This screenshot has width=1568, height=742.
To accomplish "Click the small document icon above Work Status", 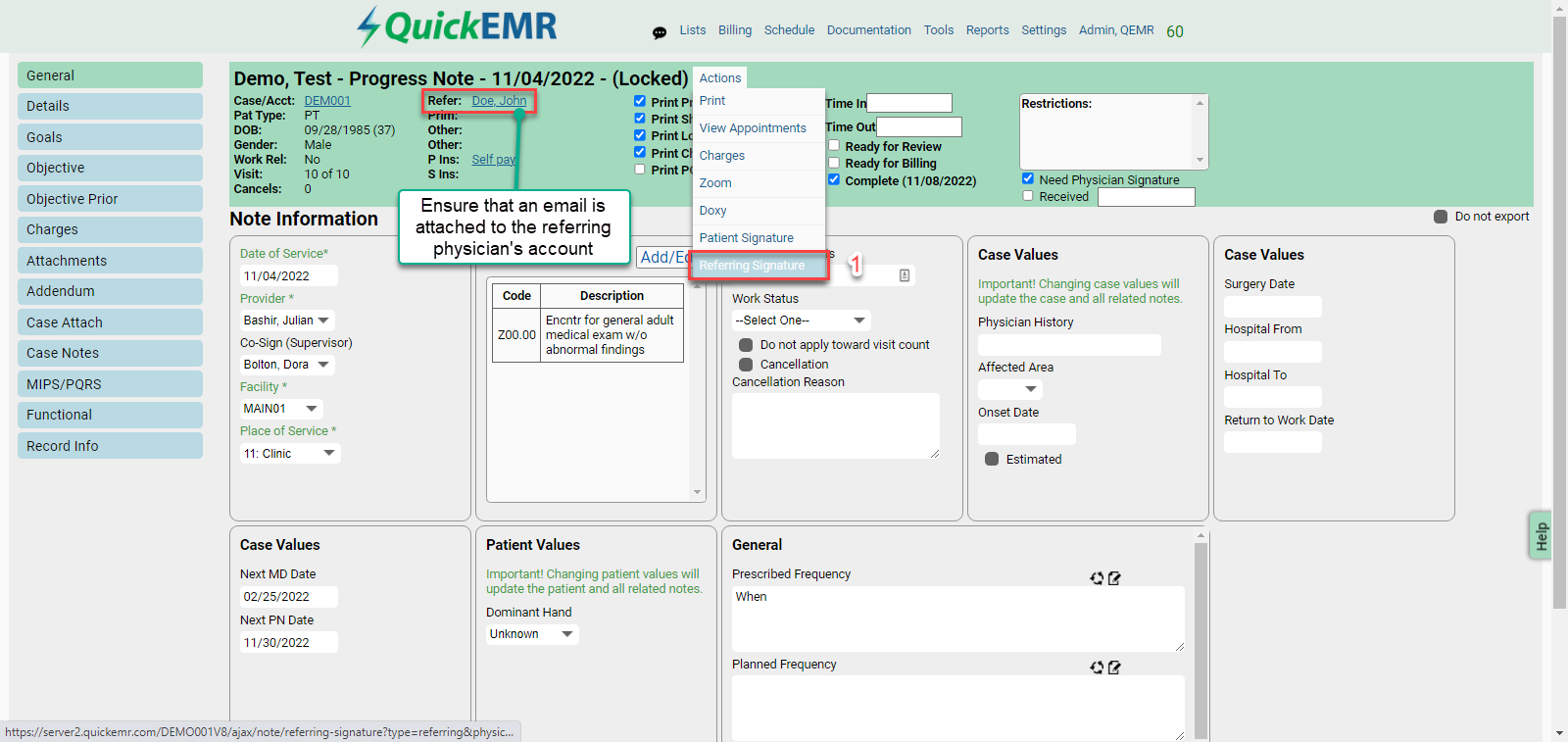I will [x=905, y=275].
